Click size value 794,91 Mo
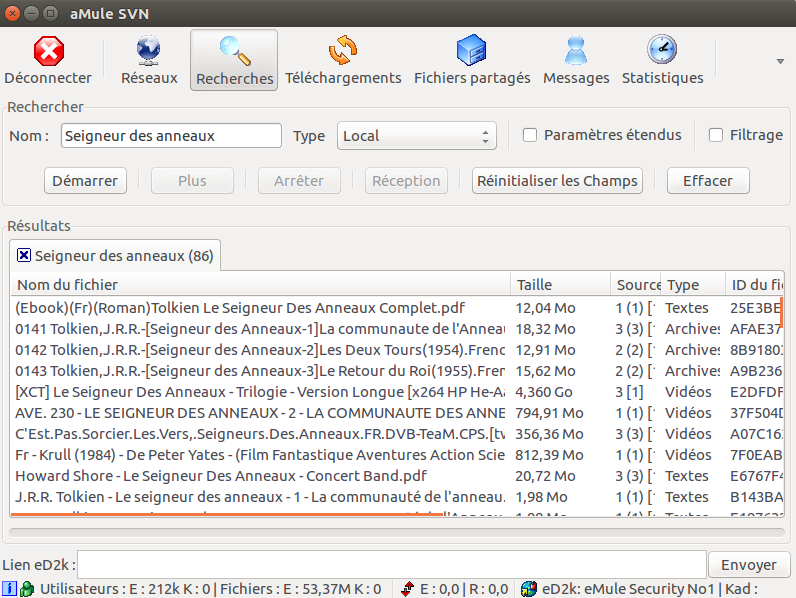 click(549, 413)
